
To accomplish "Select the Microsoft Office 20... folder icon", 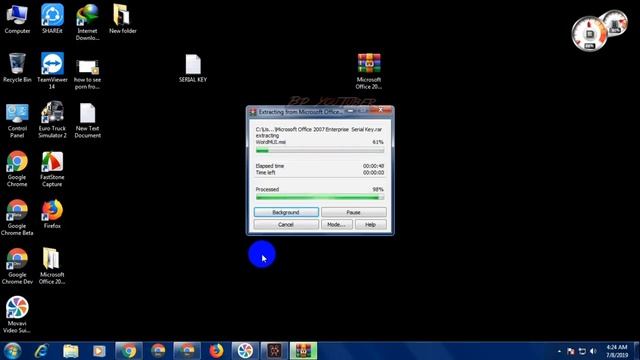I will pyautogui.click(x=52, y=266).
